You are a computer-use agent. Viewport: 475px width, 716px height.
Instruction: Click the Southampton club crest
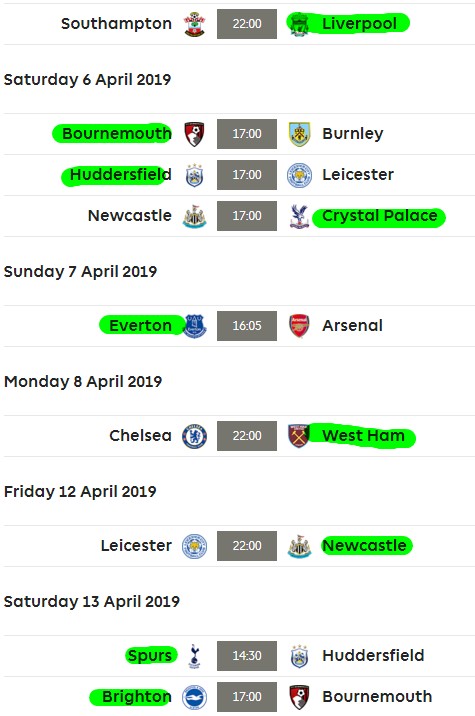[x=194, y=24]
